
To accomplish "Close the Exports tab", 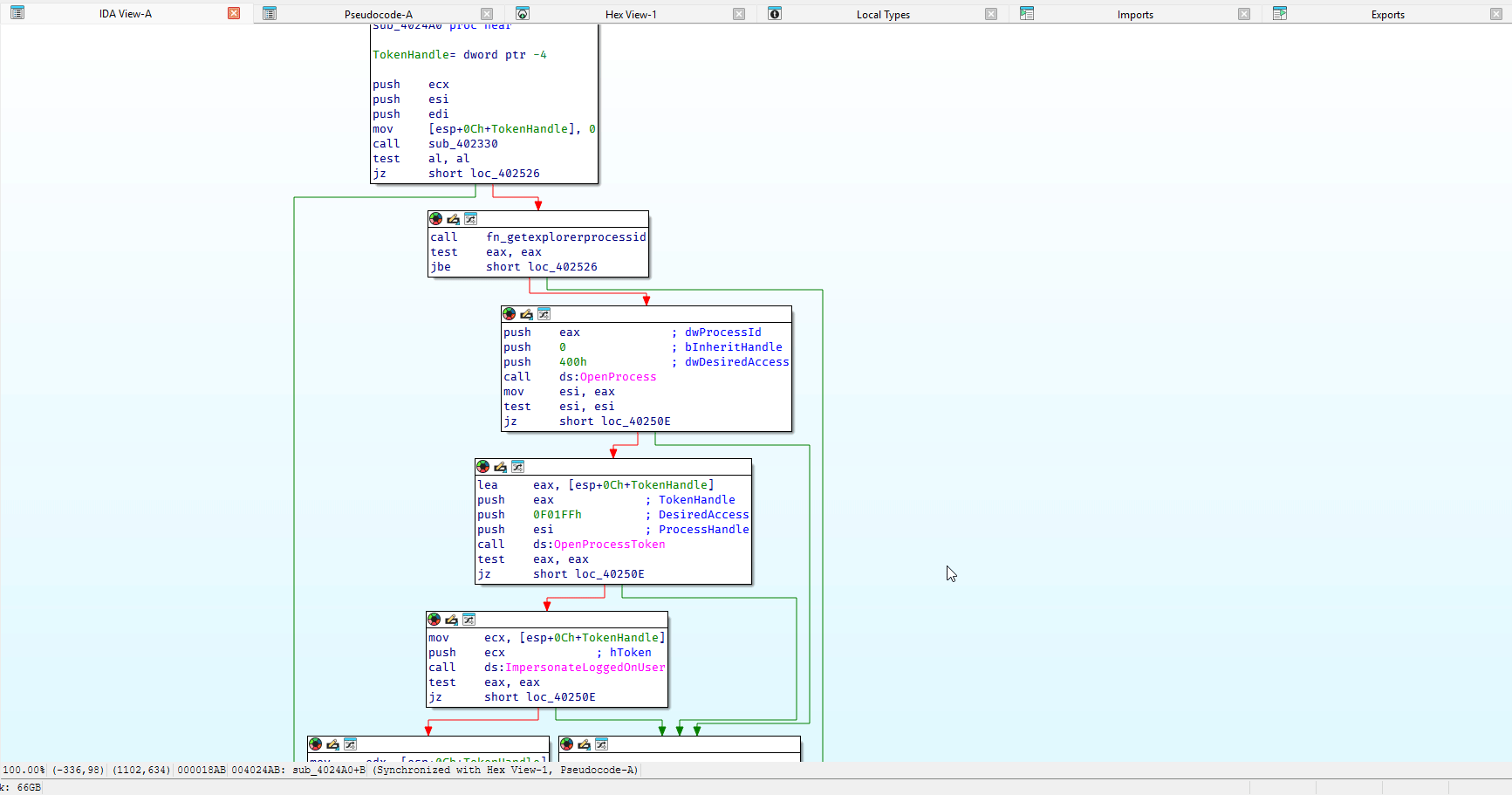I will pos(1496,14).
